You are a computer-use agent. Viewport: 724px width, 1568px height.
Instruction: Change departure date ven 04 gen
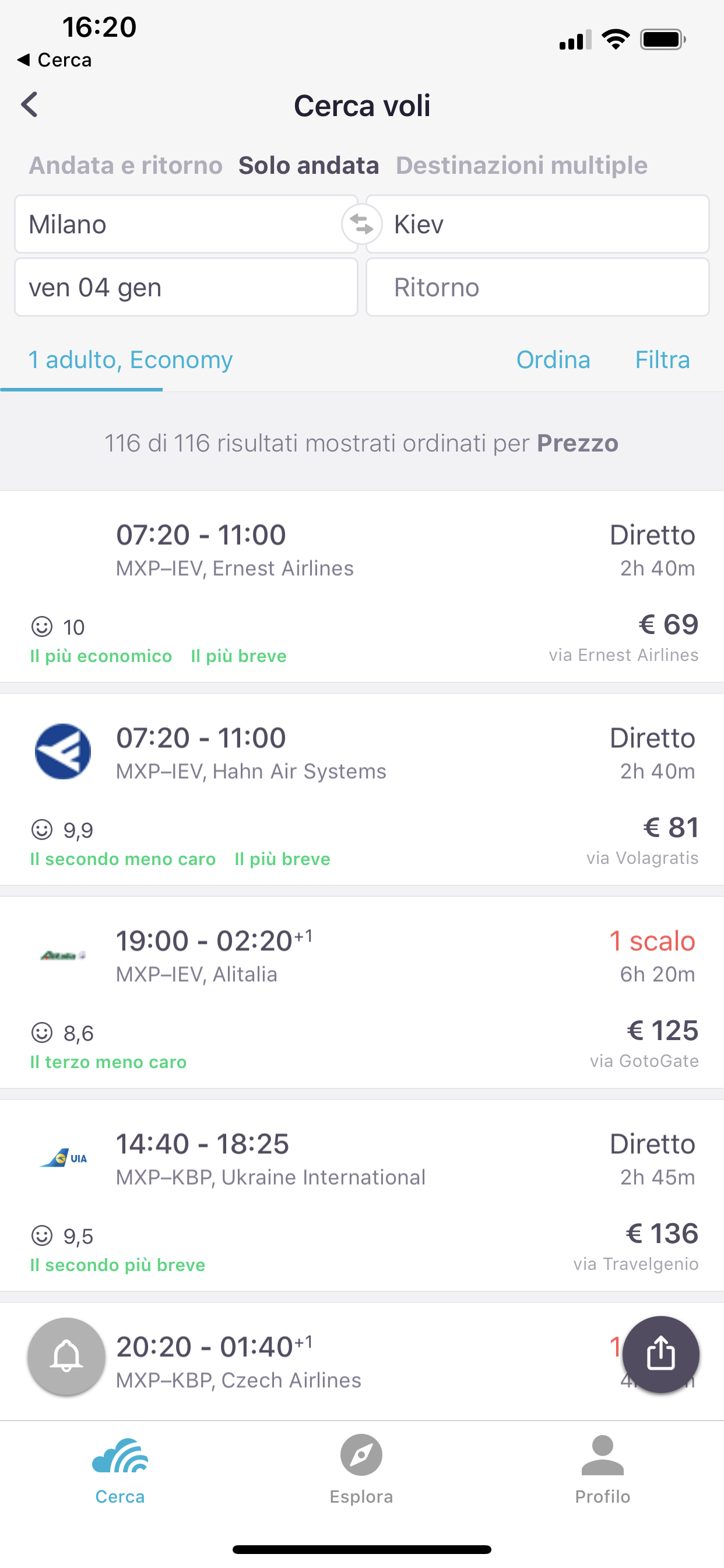[185, 288]
